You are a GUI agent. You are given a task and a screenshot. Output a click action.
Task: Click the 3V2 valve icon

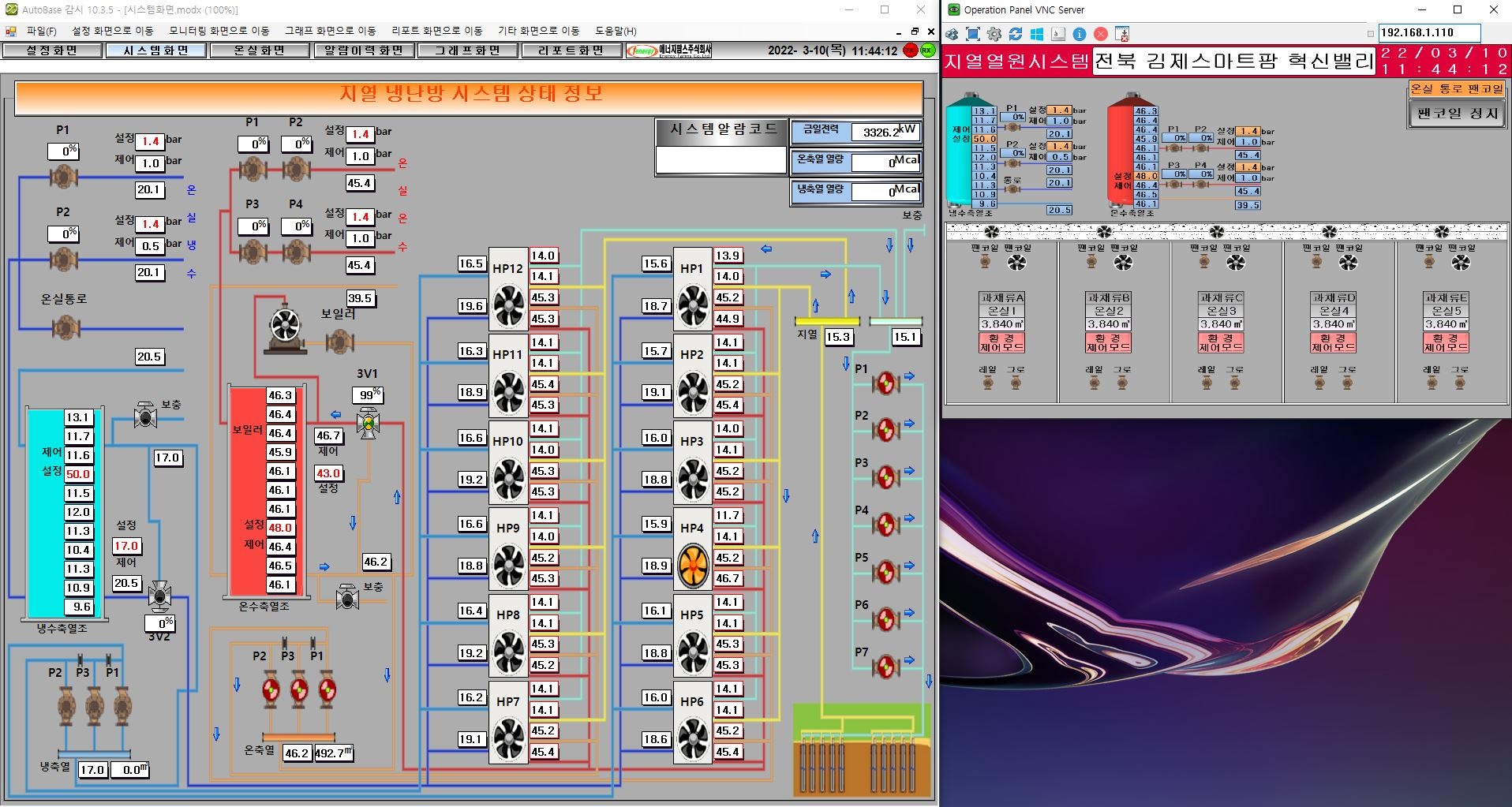click(x=160, y=596)
